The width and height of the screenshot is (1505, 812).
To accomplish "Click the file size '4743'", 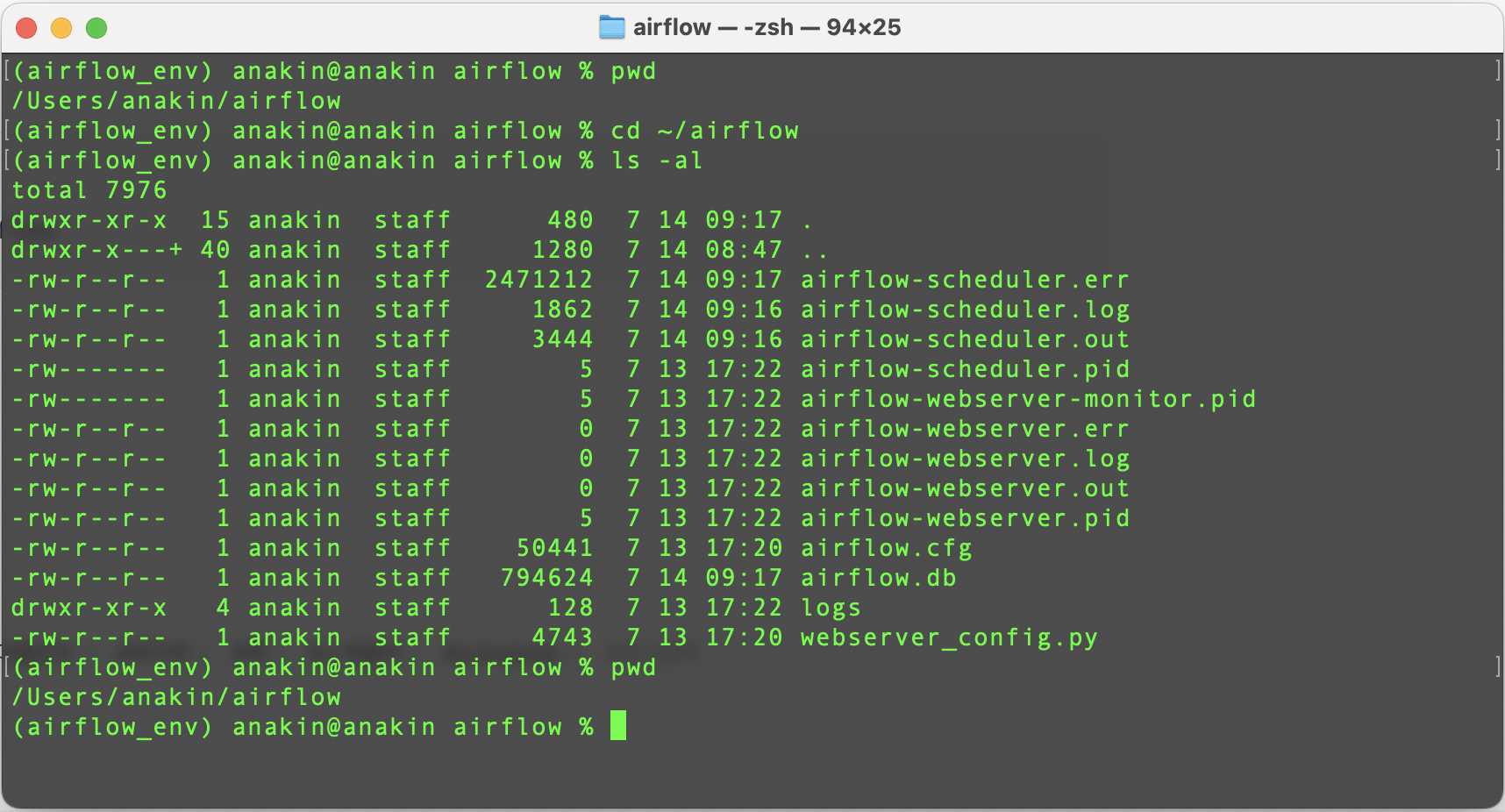I will click(562, 637).
